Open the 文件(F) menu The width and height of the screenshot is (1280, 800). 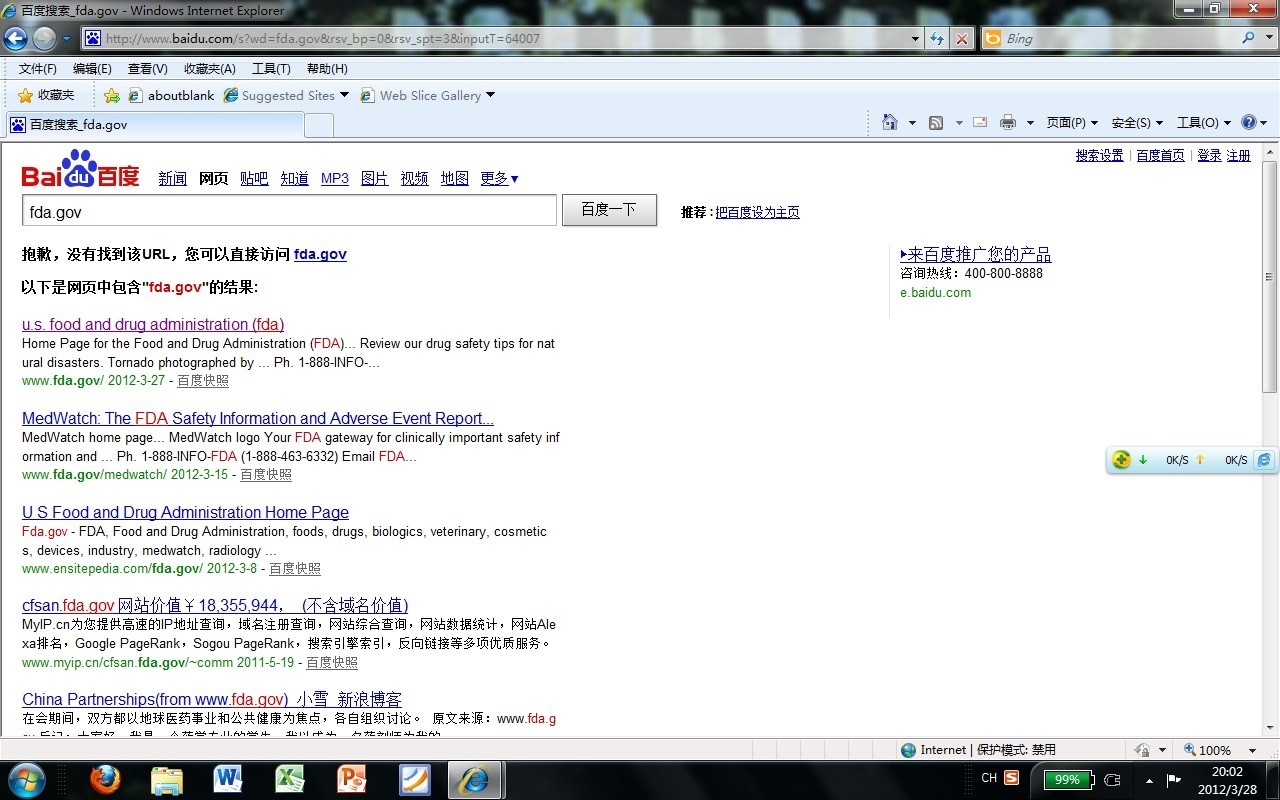point(38,69)
